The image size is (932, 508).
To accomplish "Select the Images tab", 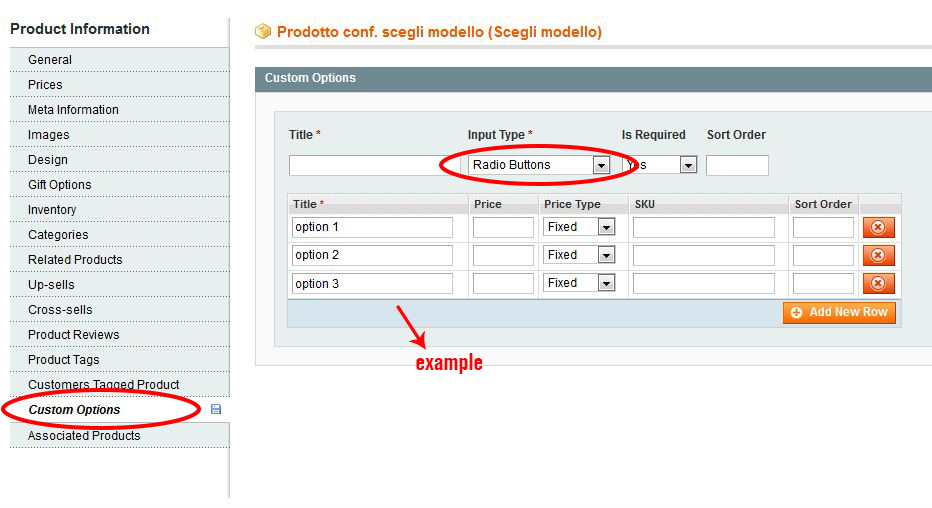I will 49,135.
